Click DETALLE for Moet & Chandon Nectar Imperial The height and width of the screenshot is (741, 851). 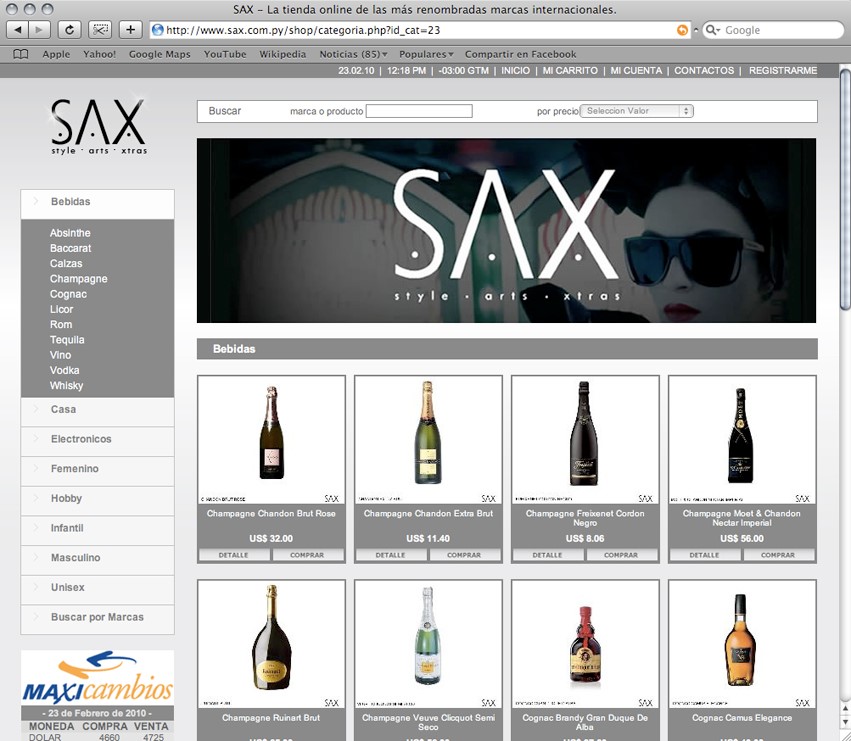tap(704, 555)
